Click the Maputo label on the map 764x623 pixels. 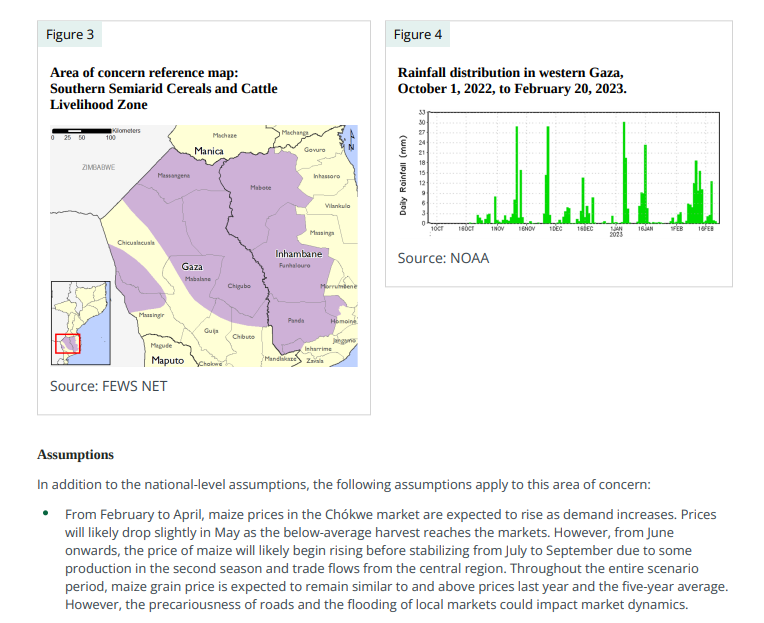tap(166, 360)
